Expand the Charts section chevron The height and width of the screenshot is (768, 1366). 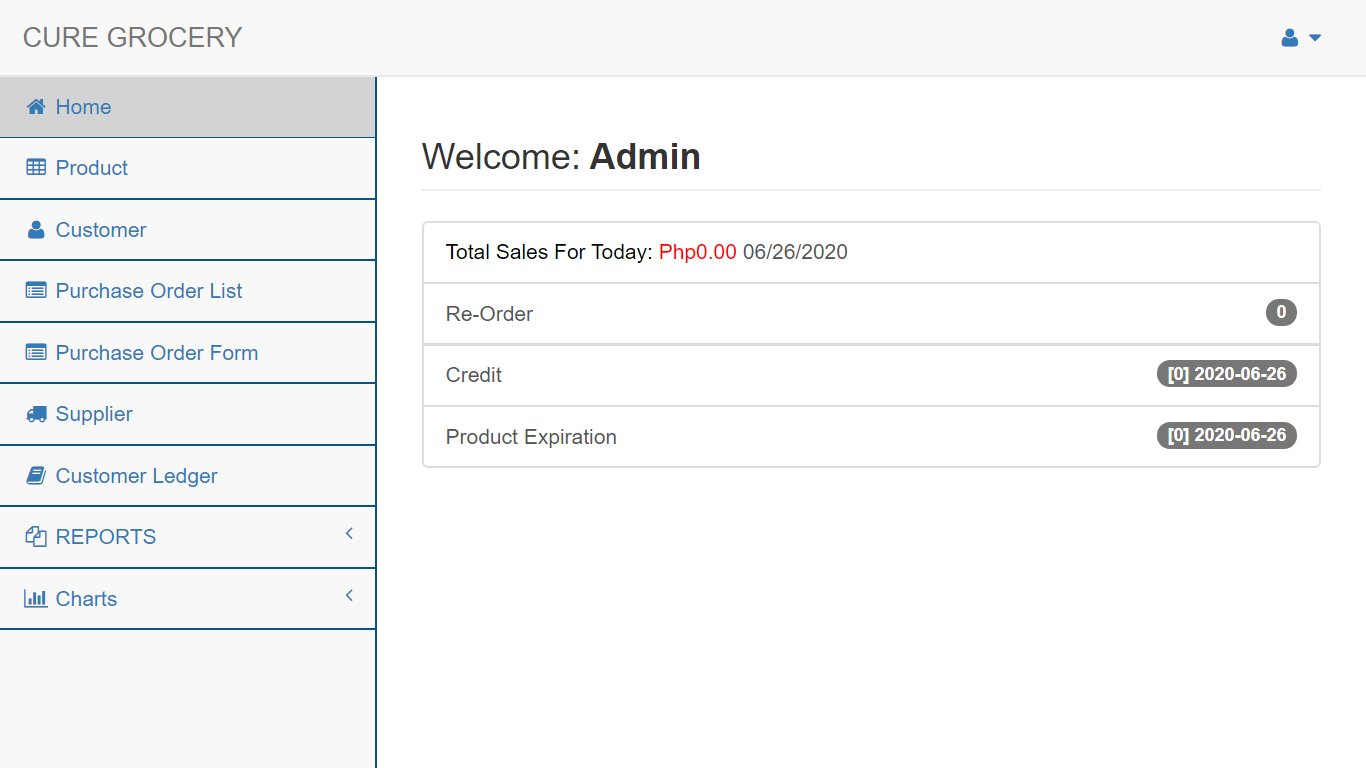pyautogui.click(x=349, y=595)
